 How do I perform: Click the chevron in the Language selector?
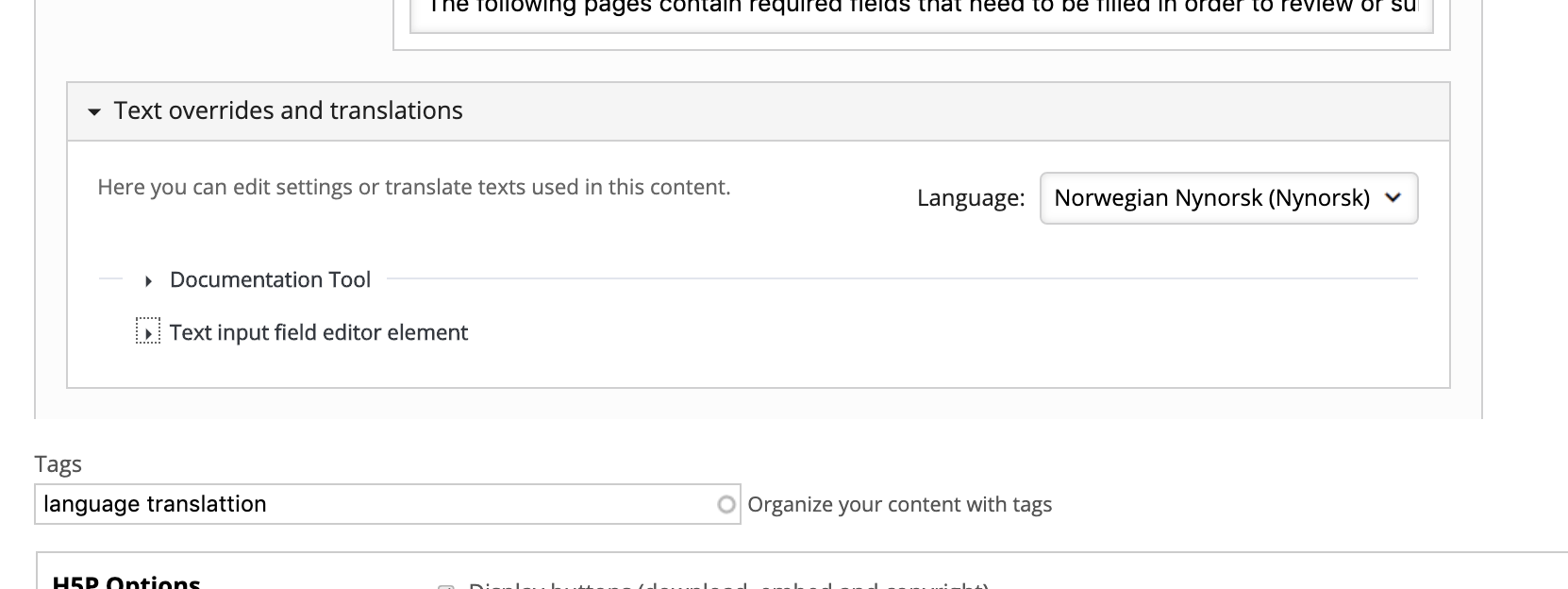click(x=1393, y=198)
